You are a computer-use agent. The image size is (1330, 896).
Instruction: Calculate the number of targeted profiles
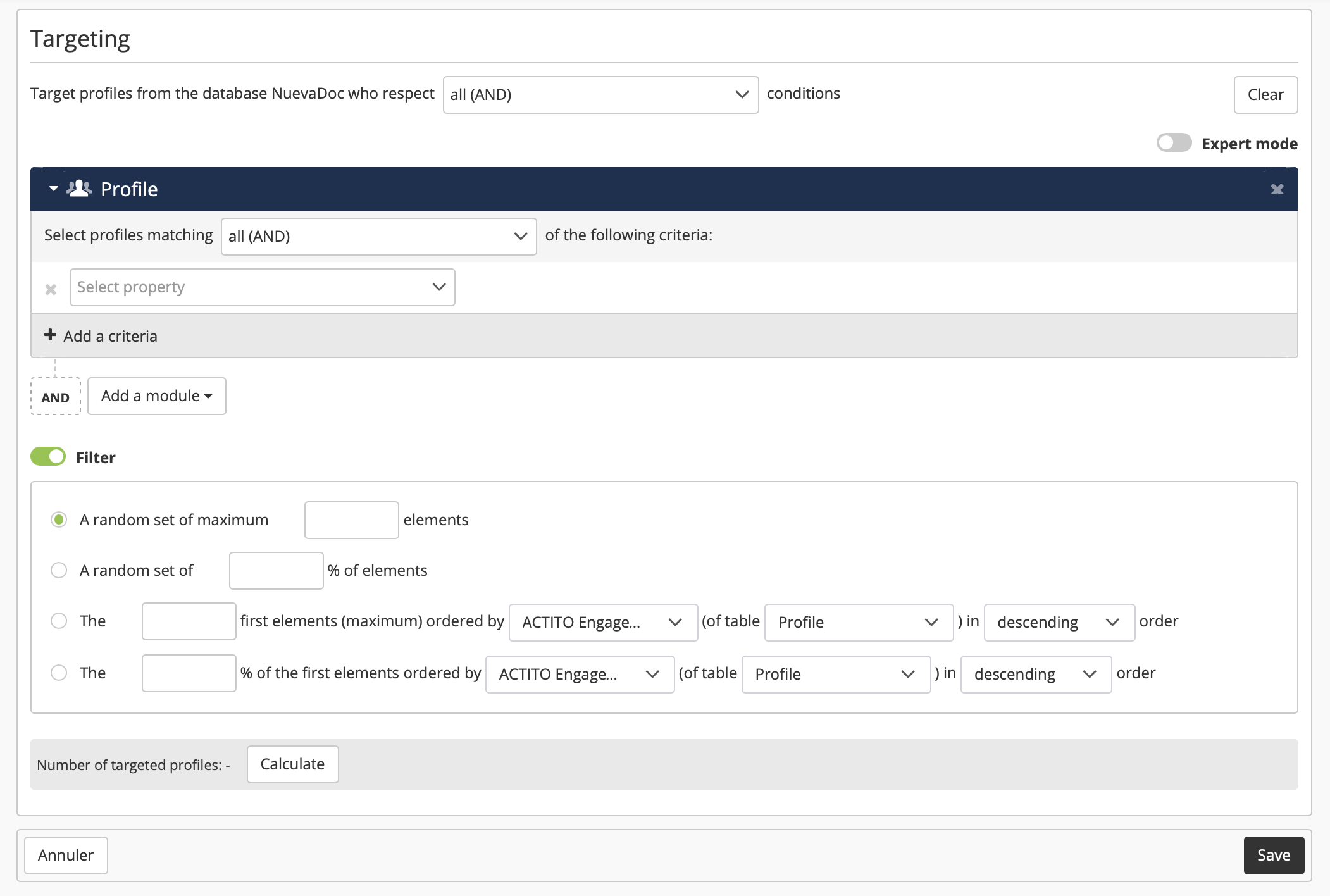tap(292, 764)
